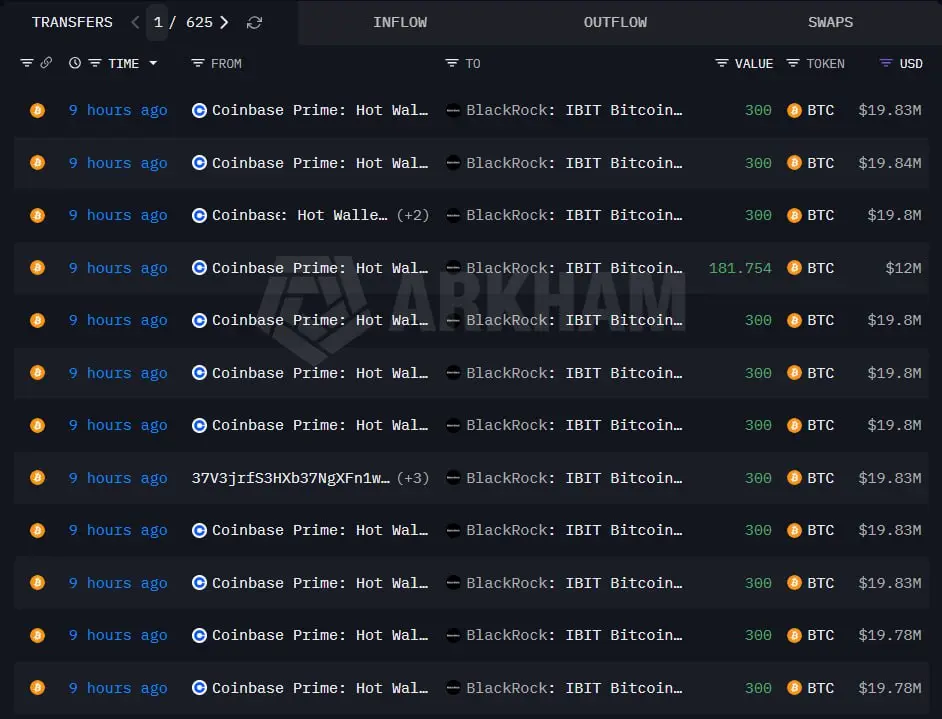Open the SWAPS tab
942x719 pixels.
coord(830,22)
